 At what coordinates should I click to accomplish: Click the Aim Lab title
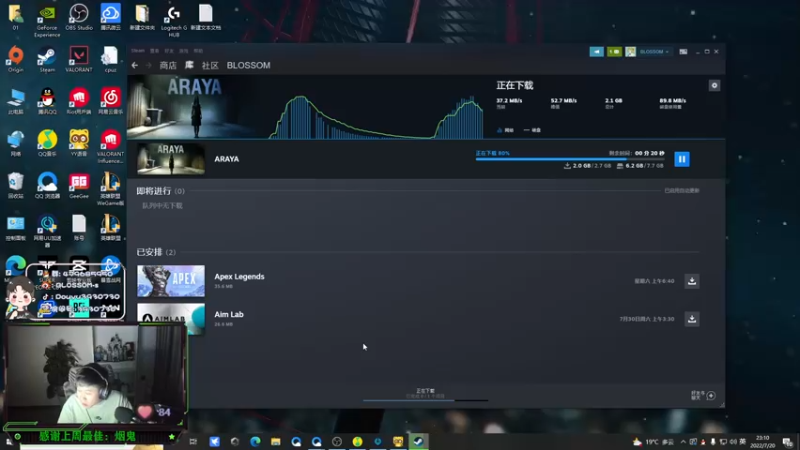coord(229,314)
